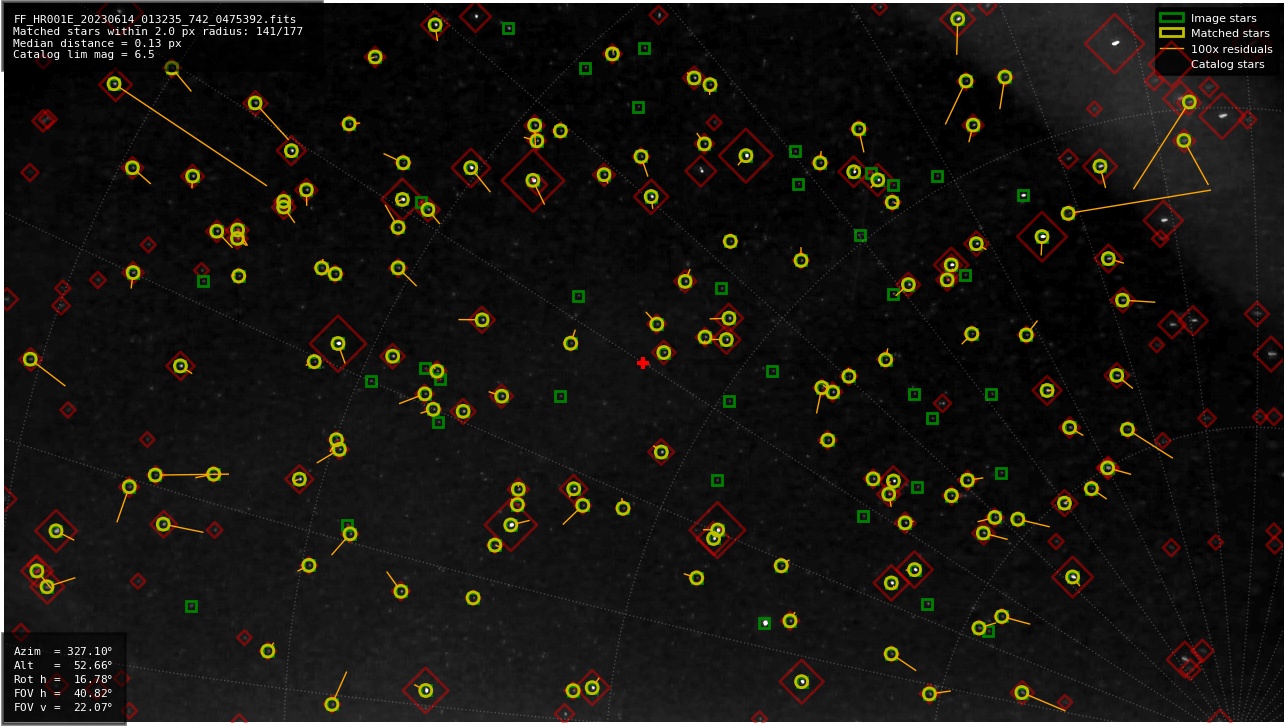Click the 'FOV v = 22.07°' value

(x=63, y=707)
